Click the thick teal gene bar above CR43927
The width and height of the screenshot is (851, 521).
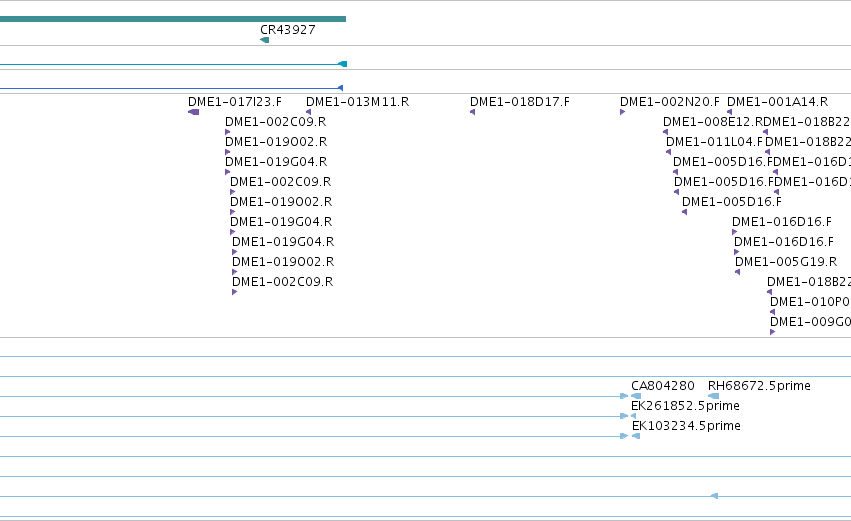pos(173,19)
